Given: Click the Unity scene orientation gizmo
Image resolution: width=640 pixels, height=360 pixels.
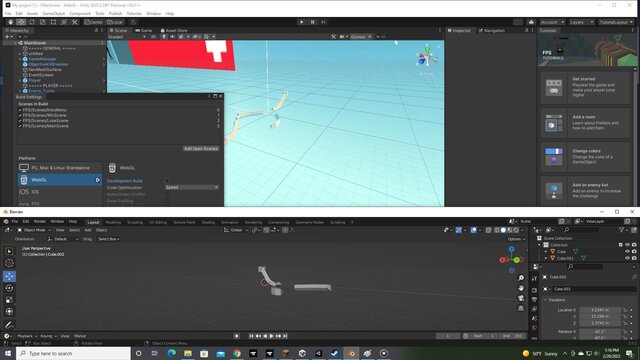Looking at the screenshot, I should coord(426,58).
